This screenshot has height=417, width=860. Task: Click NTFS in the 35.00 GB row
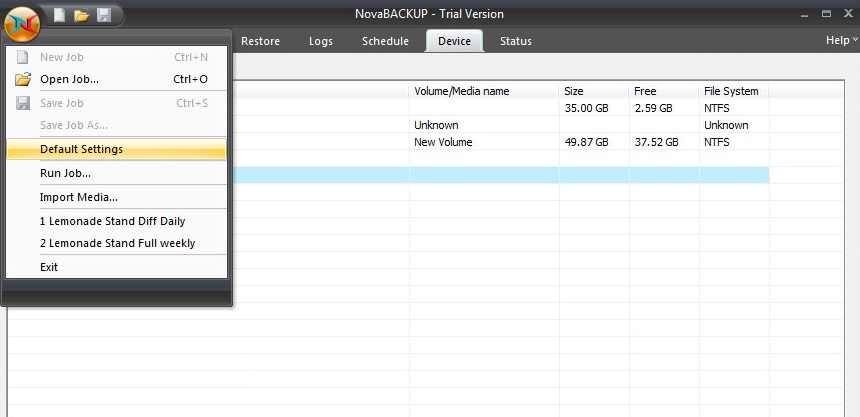pyautogui.click(x=717, y=108)
